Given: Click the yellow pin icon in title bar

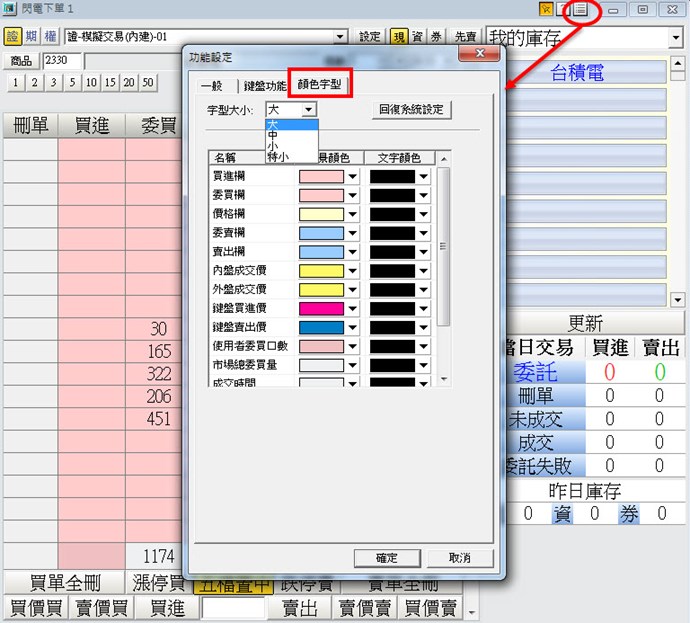Looking at the screenshot, I should tap(546, 9).
